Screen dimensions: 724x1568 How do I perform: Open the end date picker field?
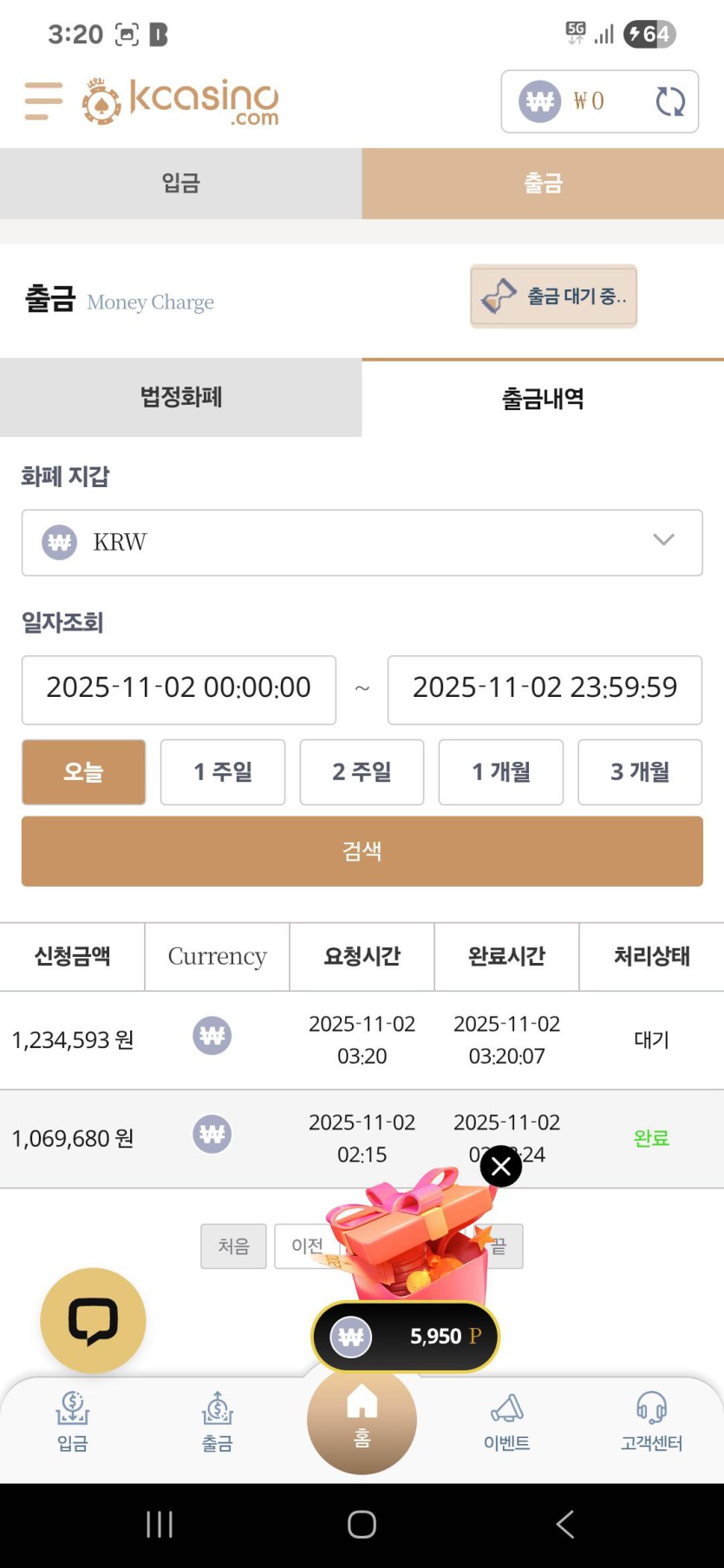pos(545,689)
